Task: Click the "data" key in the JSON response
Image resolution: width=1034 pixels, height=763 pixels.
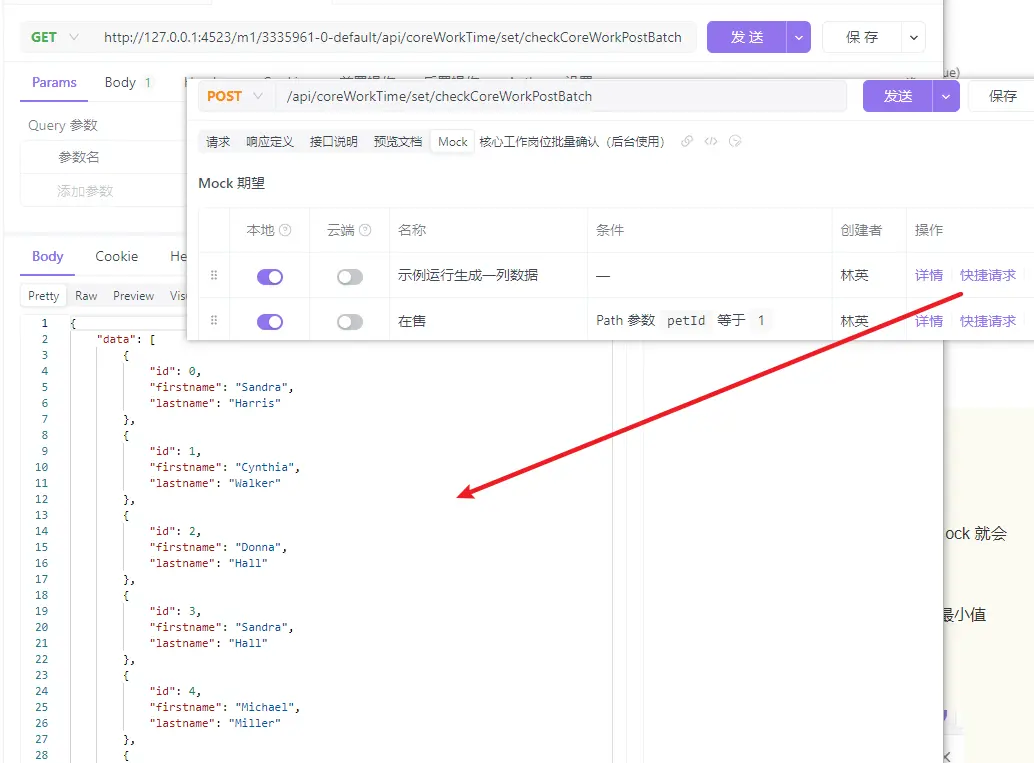Action: [116, 339]
